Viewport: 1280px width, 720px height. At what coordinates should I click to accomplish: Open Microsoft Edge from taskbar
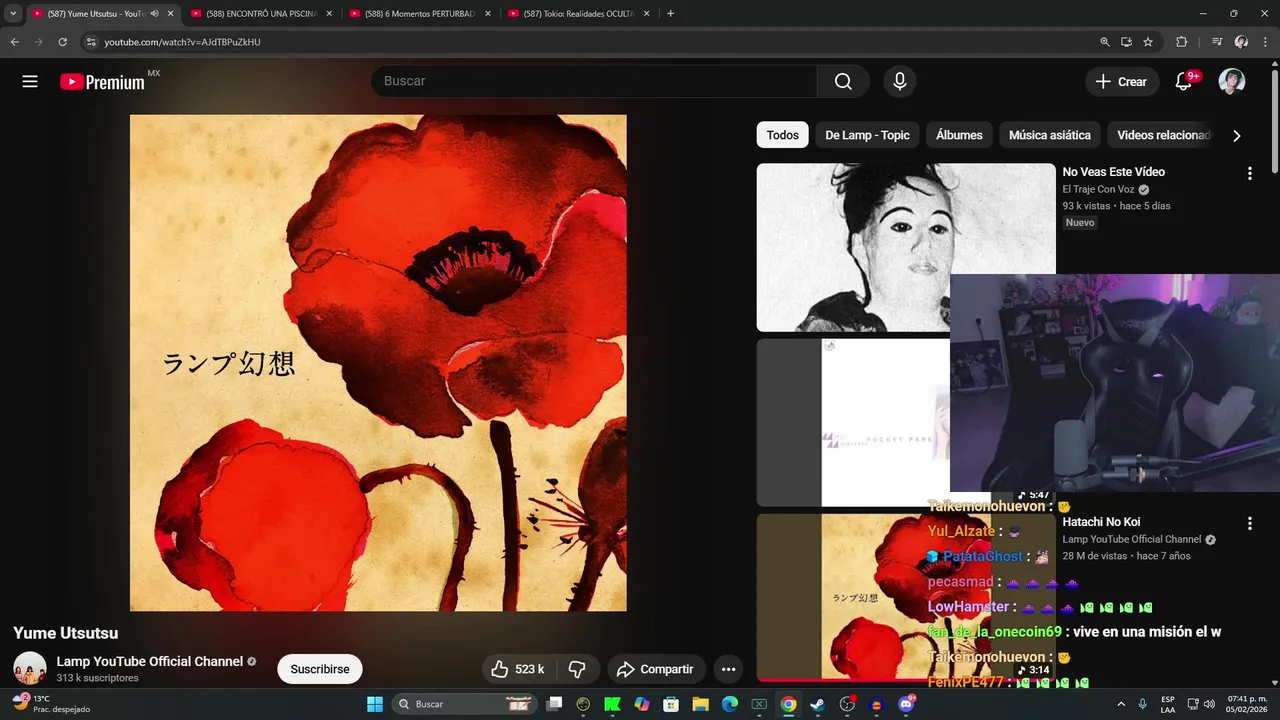point(730,704)
